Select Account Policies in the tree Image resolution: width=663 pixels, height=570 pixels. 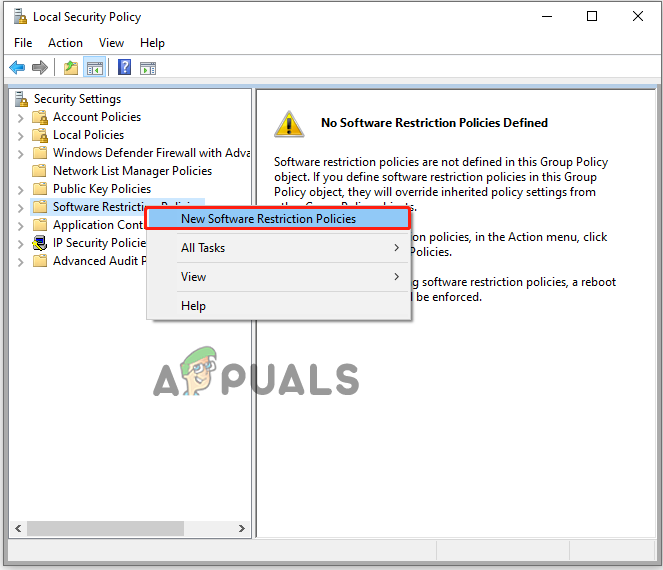97,117
